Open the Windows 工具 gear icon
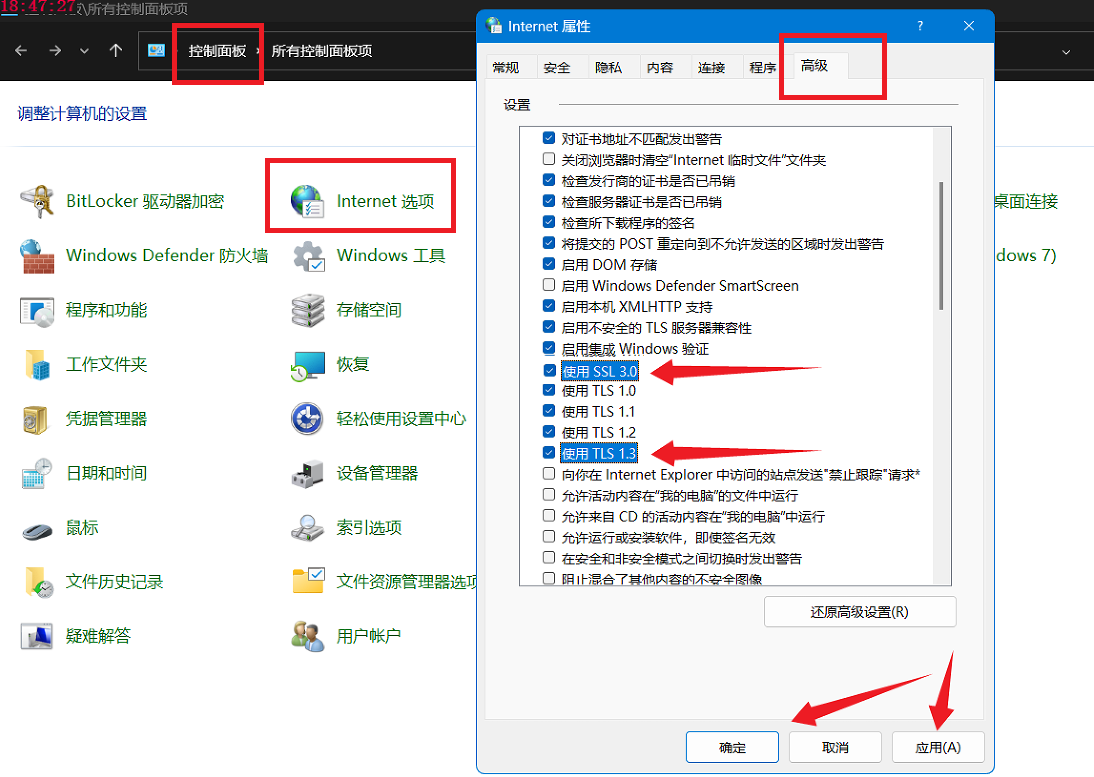This screenshot has height=777, width=1094. 308,256
